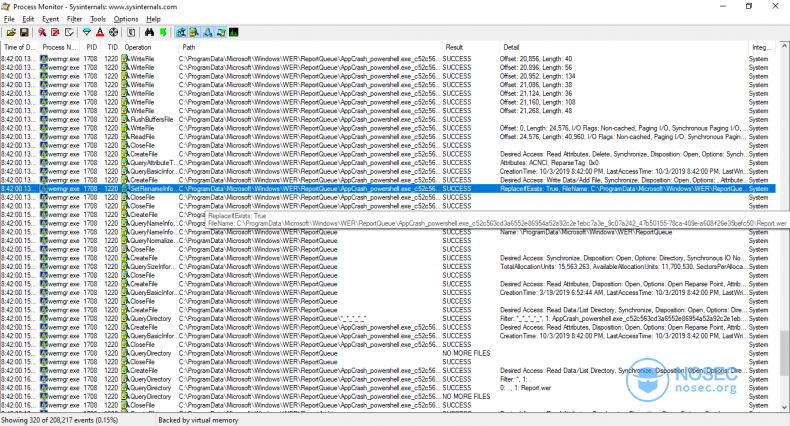
Task: Open the Filter funnel toolbar icon
Action: [87, 32]
